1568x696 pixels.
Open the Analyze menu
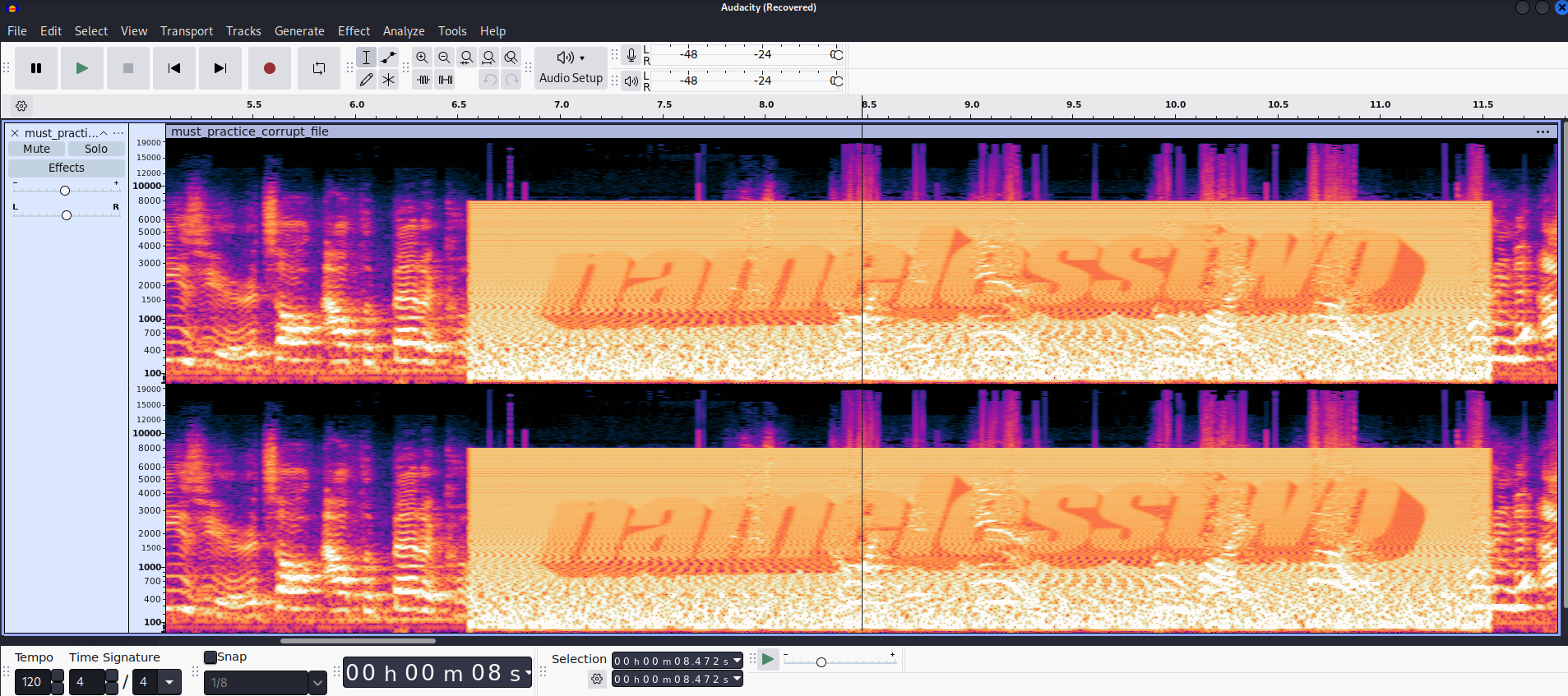(x=404, y=31)
